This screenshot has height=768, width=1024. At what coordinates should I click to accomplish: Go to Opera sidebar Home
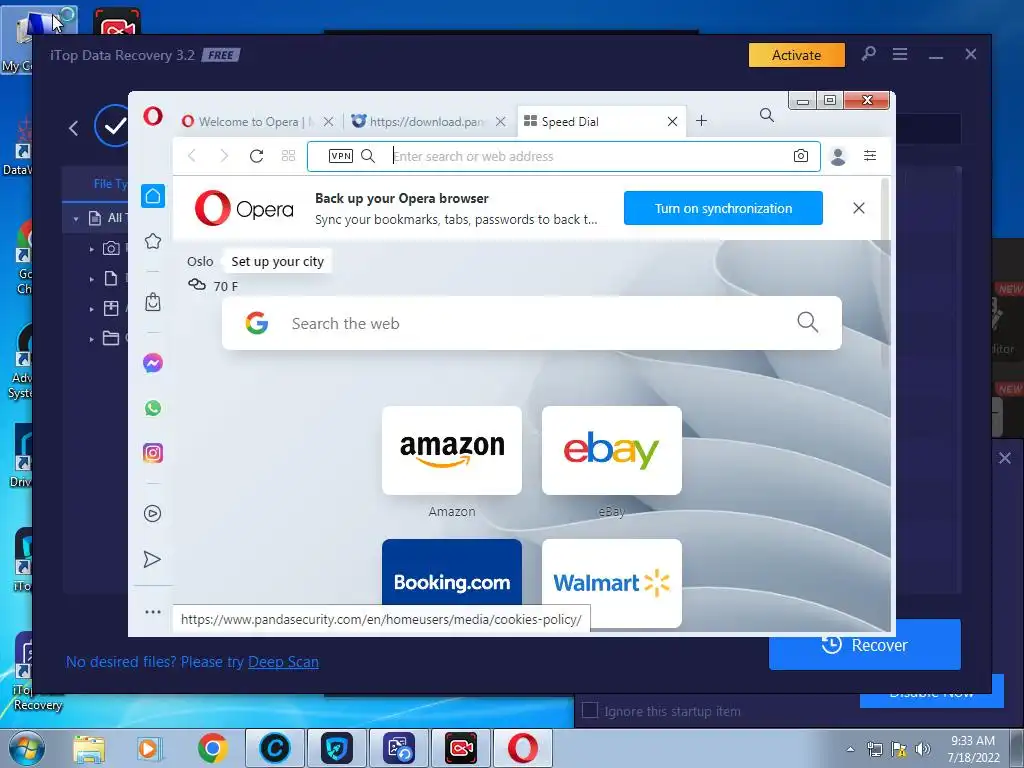click(153, 196)
